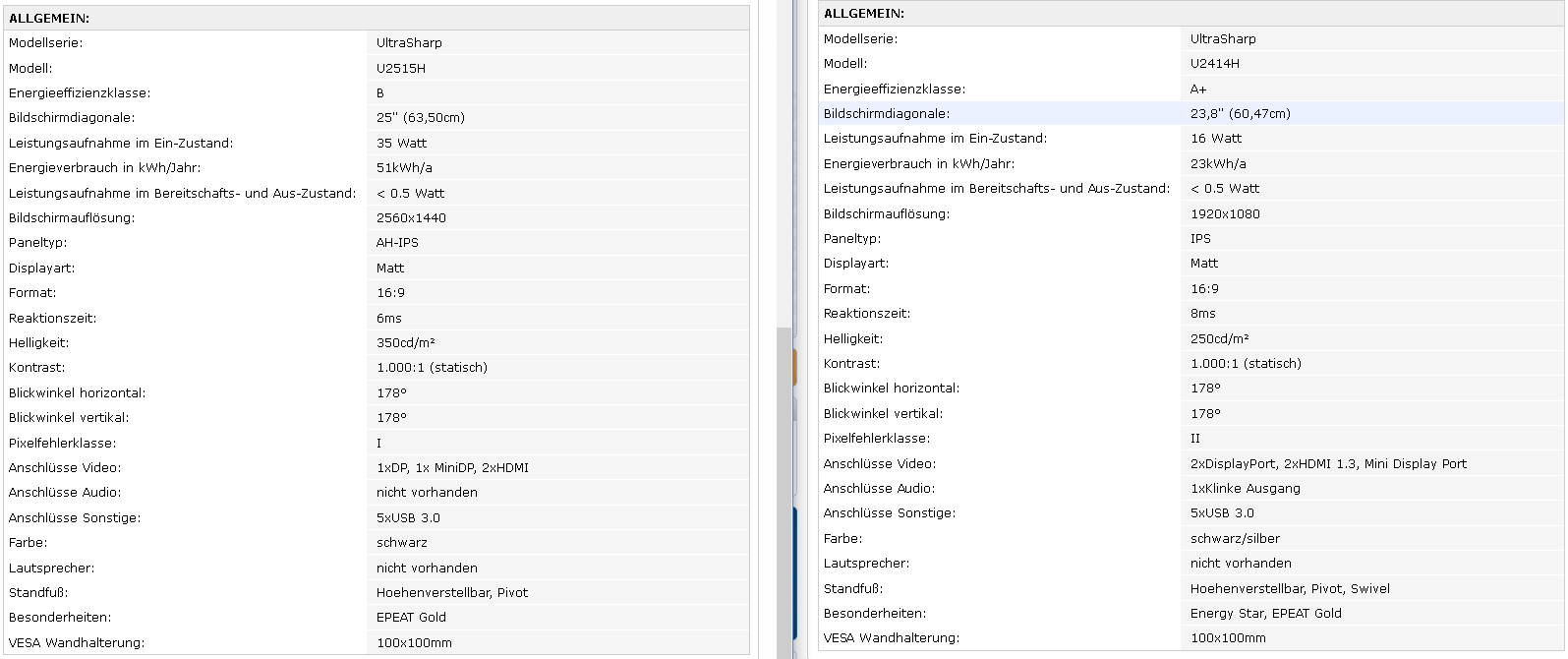Click the 16 Watt power value

click(1216, 138)
